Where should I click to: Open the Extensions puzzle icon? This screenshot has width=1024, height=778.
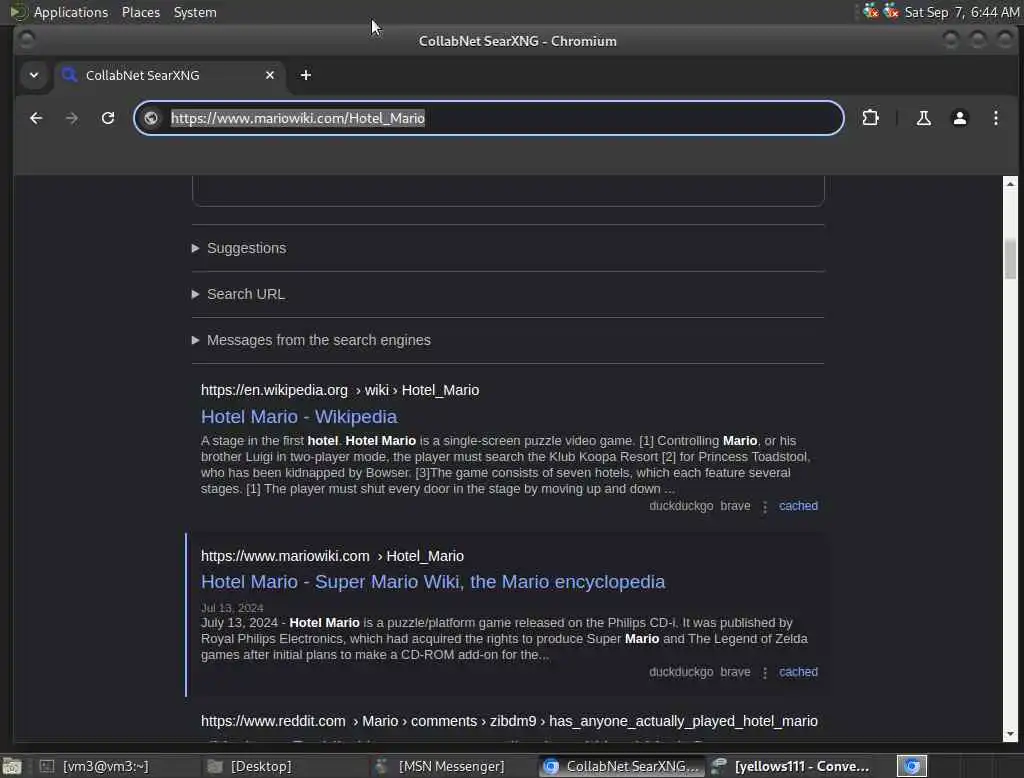click(x=871, y=118)
